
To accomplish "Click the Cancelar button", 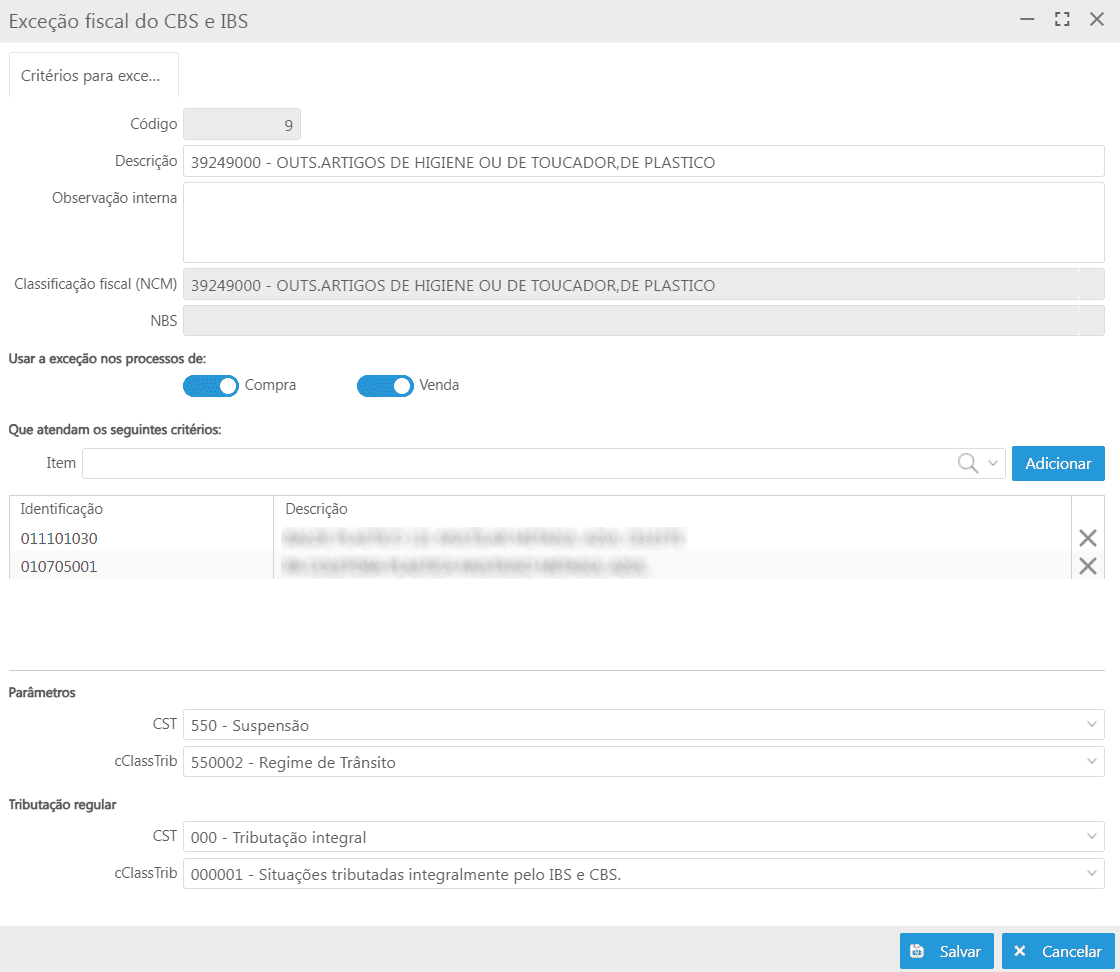I will 1058,952.
